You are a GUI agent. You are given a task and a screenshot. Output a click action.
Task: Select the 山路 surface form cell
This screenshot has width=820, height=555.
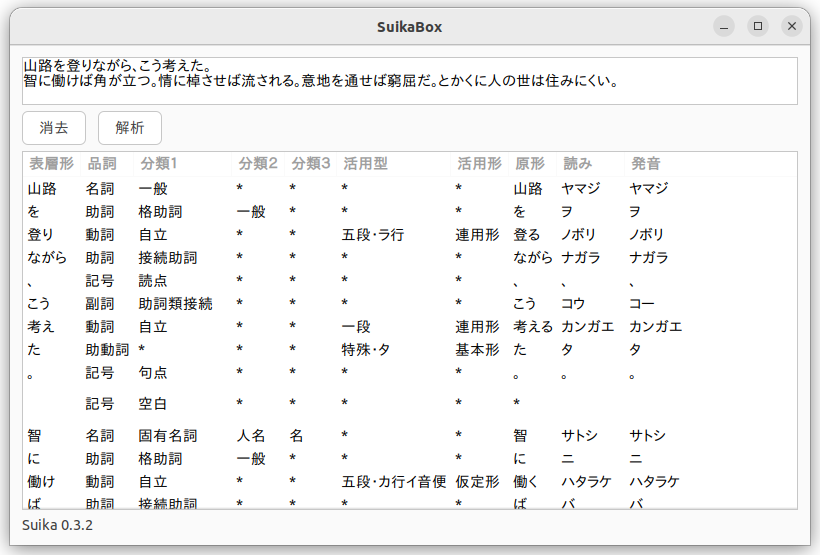coord(42,189)
